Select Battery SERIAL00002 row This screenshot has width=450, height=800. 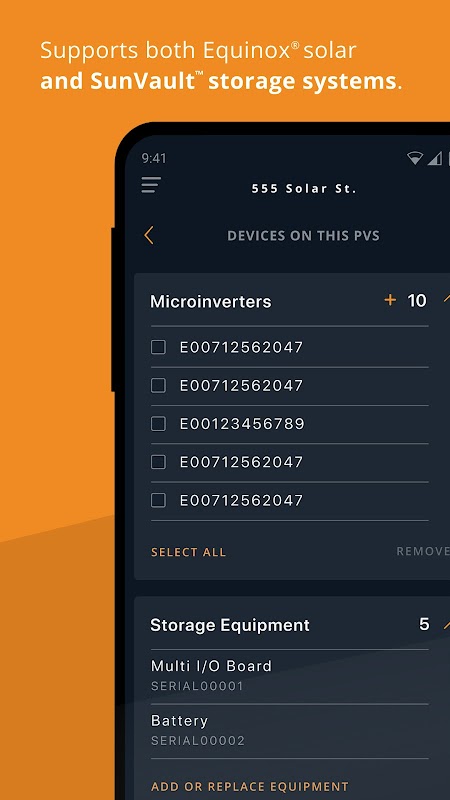(289, 731)
